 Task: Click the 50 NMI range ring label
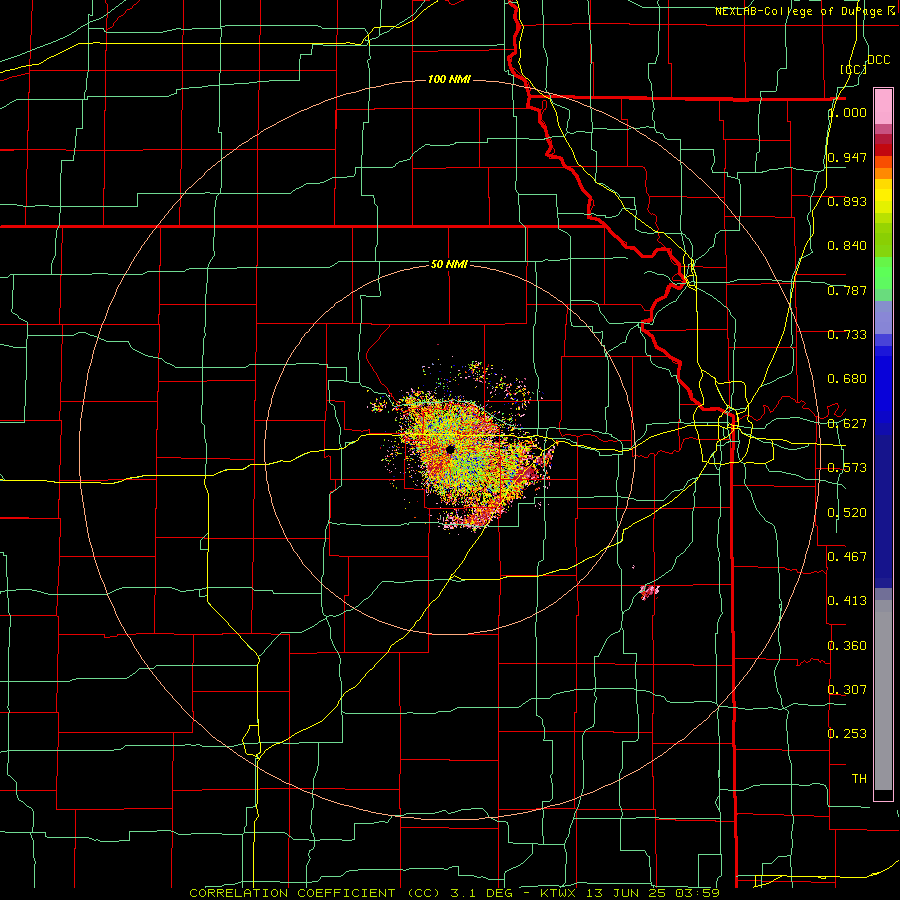pyautogui.click(x=449, y=264)
